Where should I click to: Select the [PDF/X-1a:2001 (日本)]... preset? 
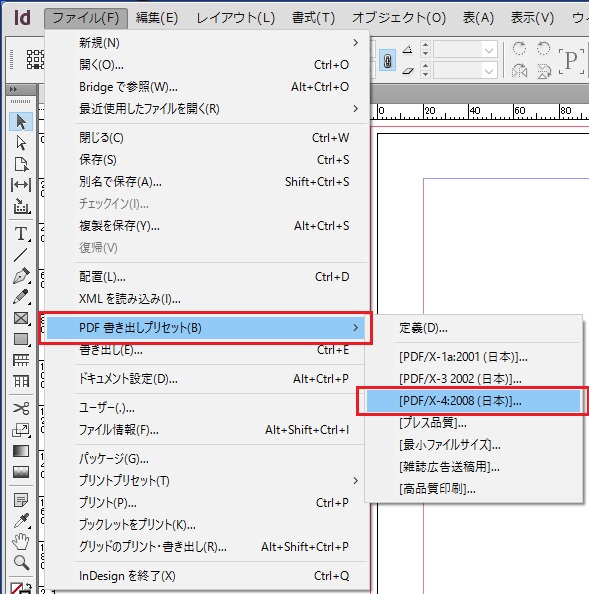click(473, 357)
